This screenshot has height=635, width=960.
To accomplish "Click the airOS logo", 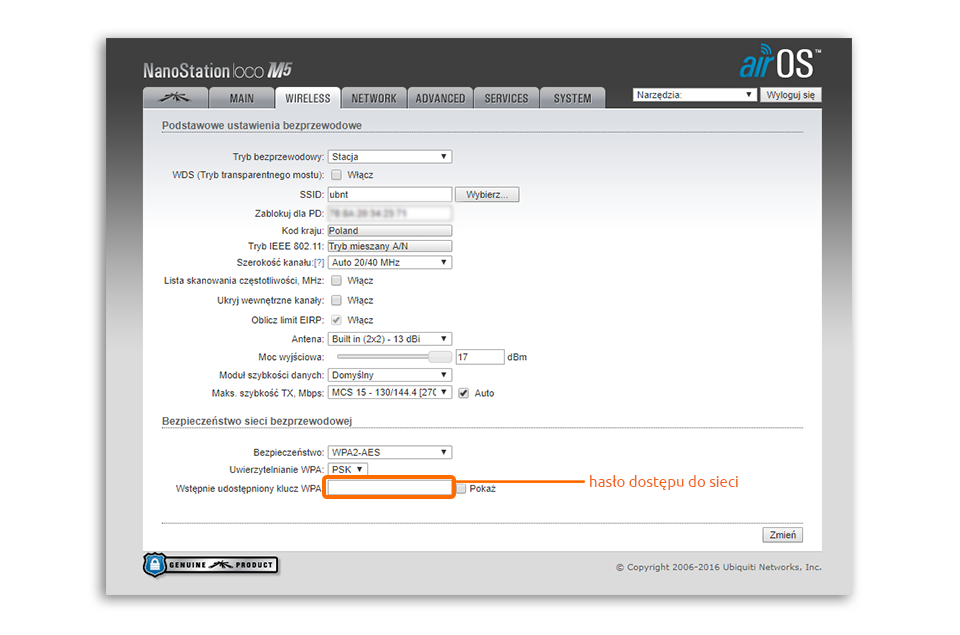I will [x=779, y=62].
